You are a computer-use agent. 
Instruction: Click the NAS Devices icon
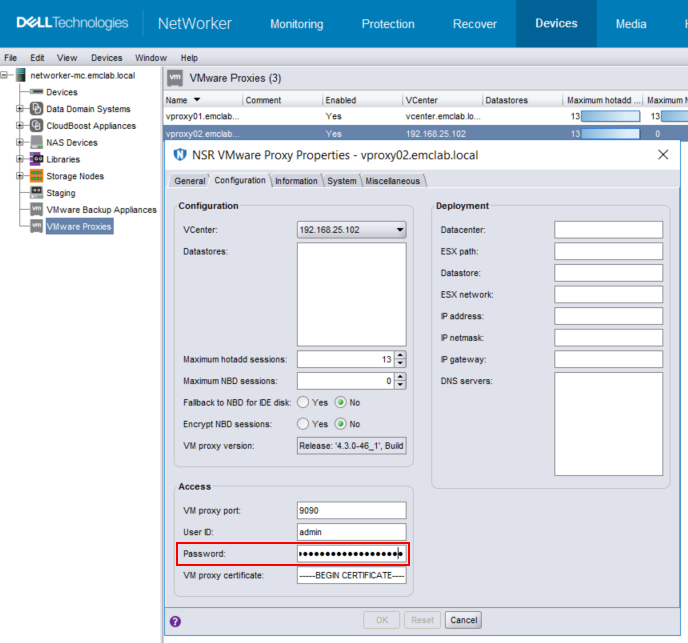[36, 143]
